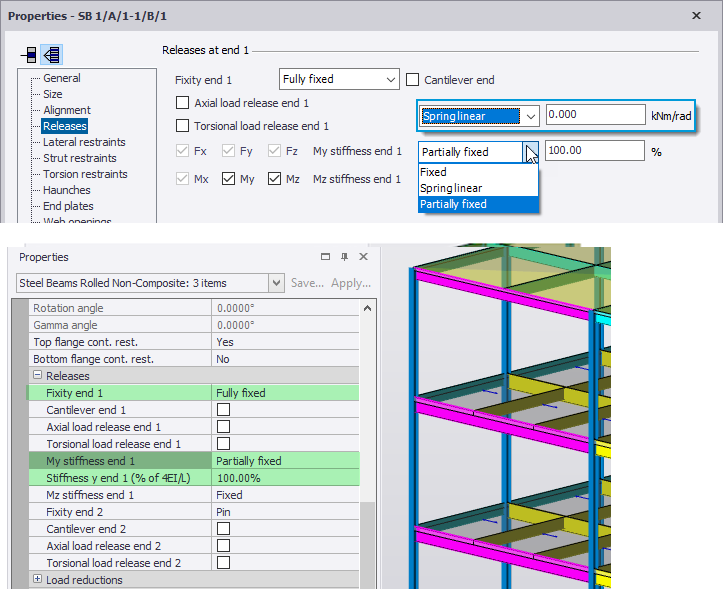Screen dimensions: 723x589
Task: Pin the Properties panel with the auto-hide icon
Action: tap(344, 257)
